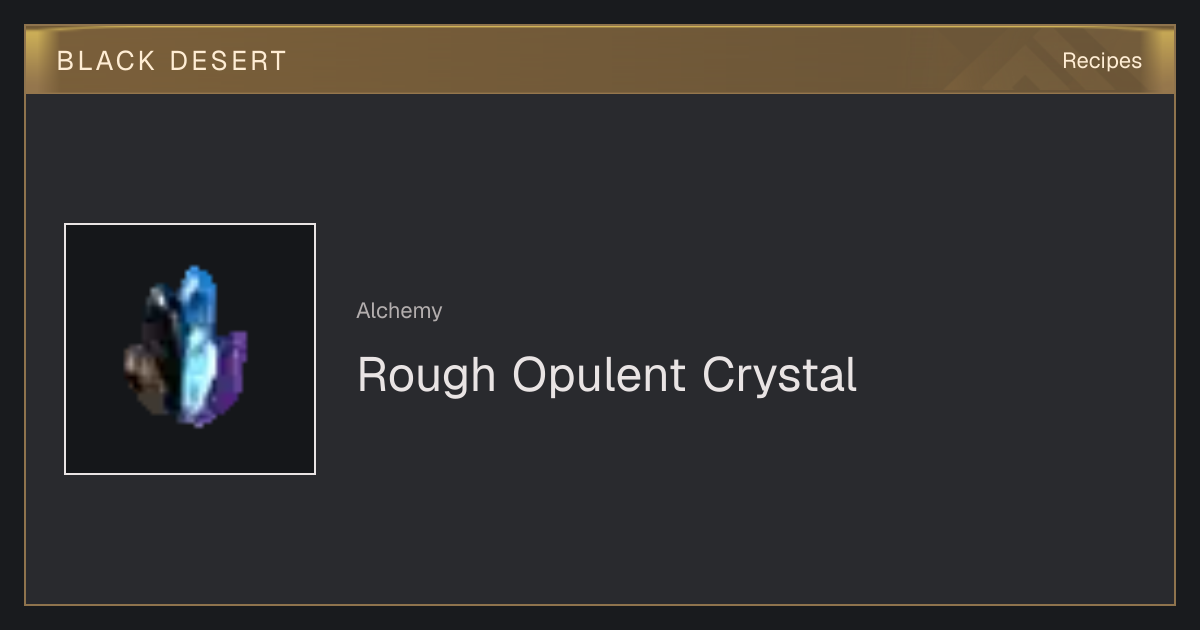The image size is (1200, 630).
Task: Click the word "Rough" in the title
Action: coord(426,376)
